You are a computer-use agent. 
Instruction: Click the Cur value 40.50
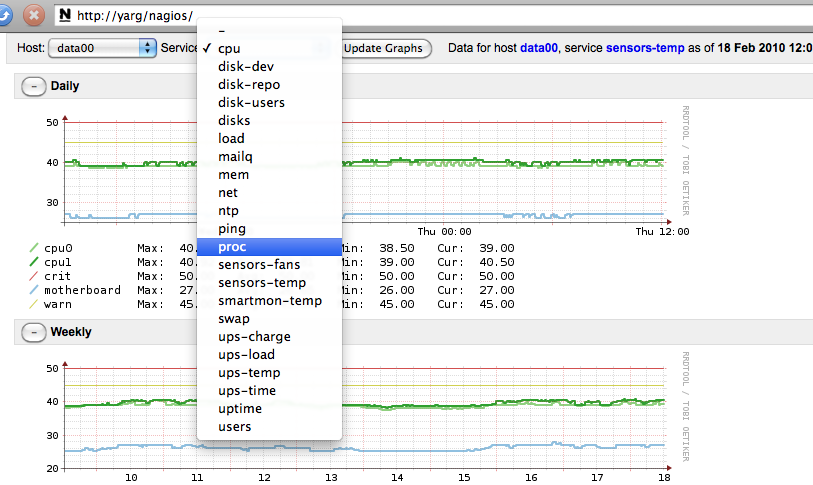tap(497, 262)
